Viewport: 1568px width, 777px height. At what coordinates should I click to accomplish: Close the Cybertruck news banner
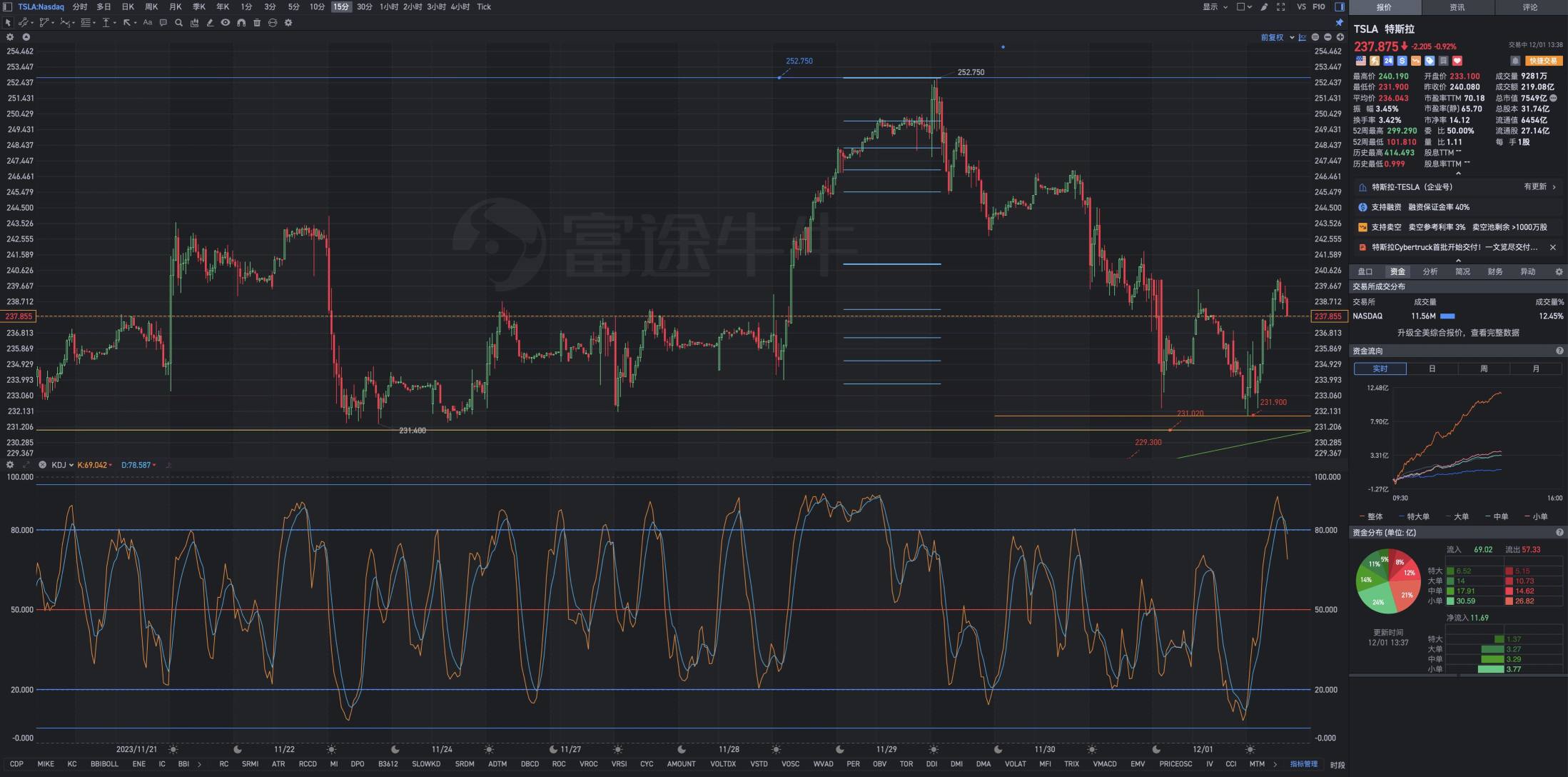1552,247
